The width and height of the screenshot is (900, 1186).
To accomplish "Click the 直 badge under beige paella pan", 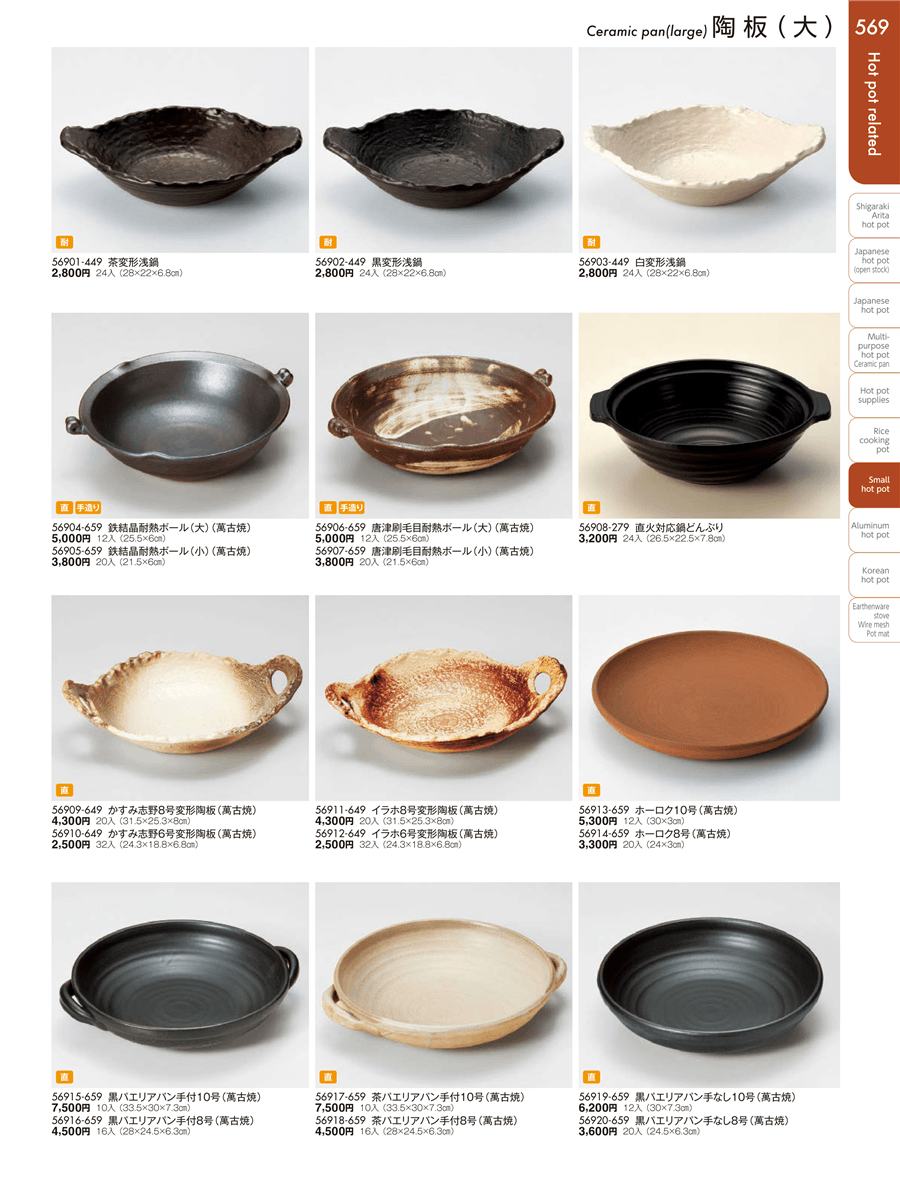I will click(327, 1076).
